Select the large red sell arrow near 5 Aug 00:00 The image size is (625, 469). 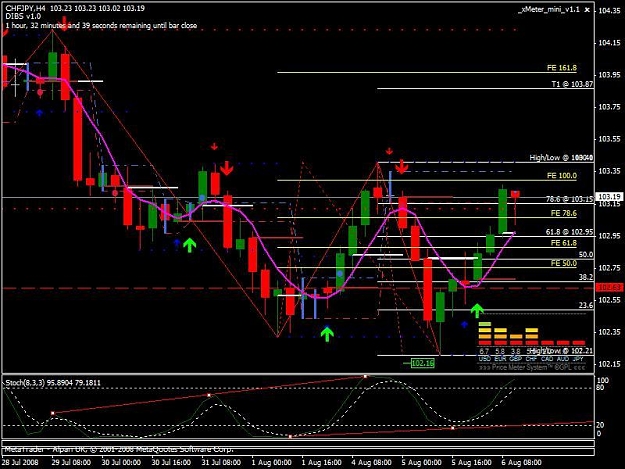pos(401,167)
